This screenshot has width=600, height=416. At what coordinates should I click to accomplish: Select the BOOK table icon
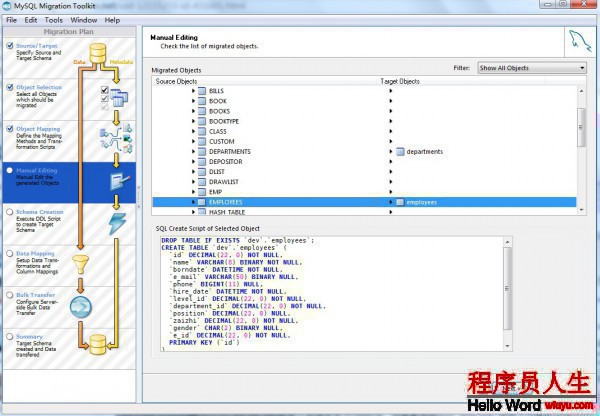click(x=202, y=101)
